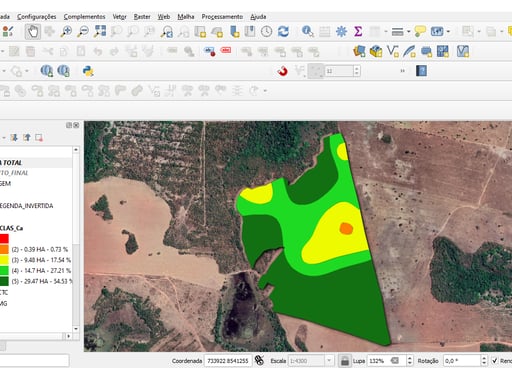Click the Zoom Full extent icon
Screen dimensions: 512x368
pos(99,31)
